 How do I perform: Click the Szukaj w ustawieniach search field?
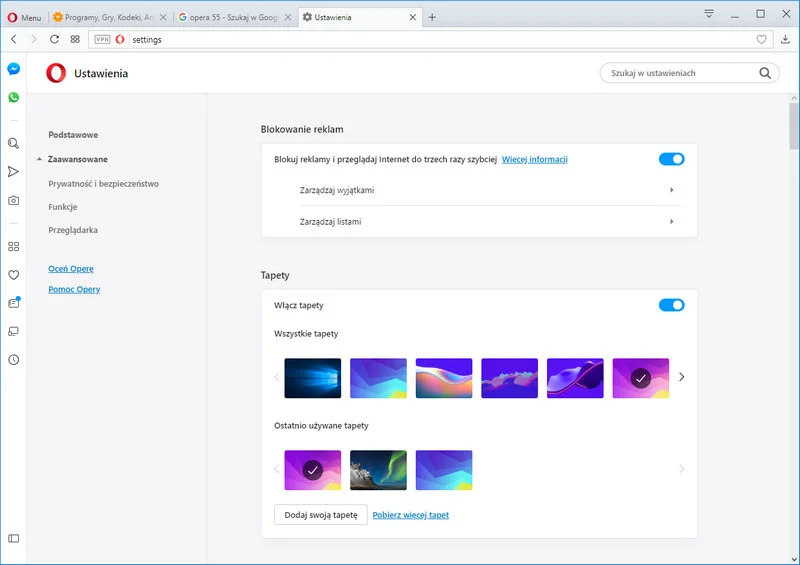click(680, 73)
